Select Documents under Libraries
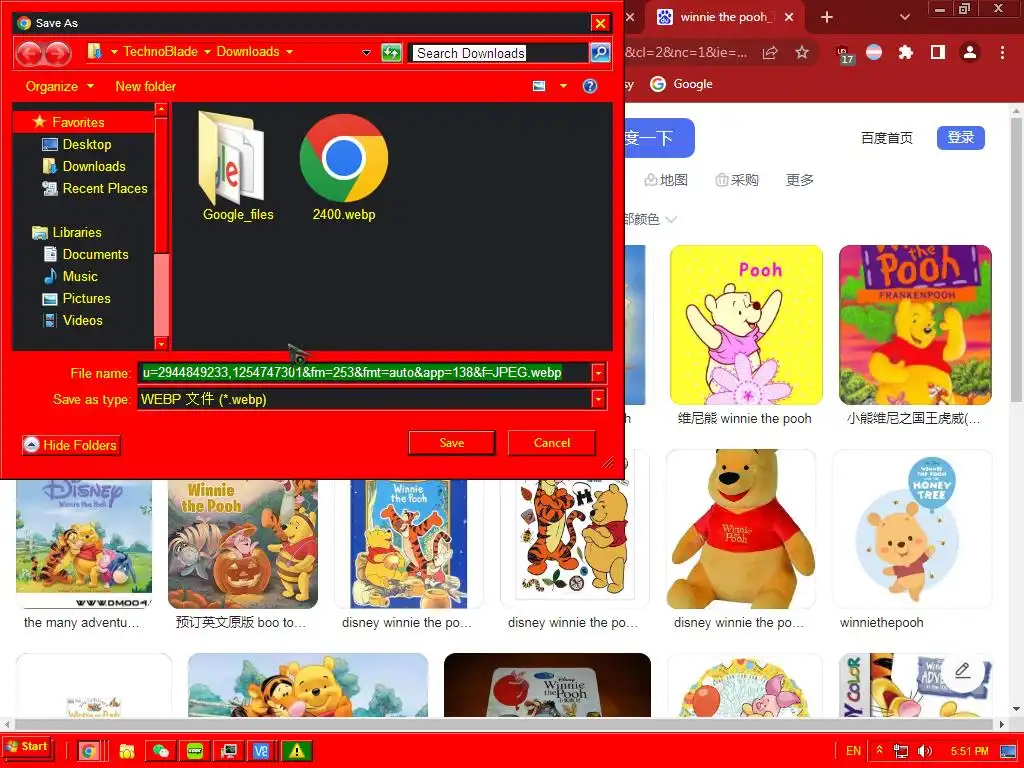This screenshot has height=768, width=1024. [85, 255]
